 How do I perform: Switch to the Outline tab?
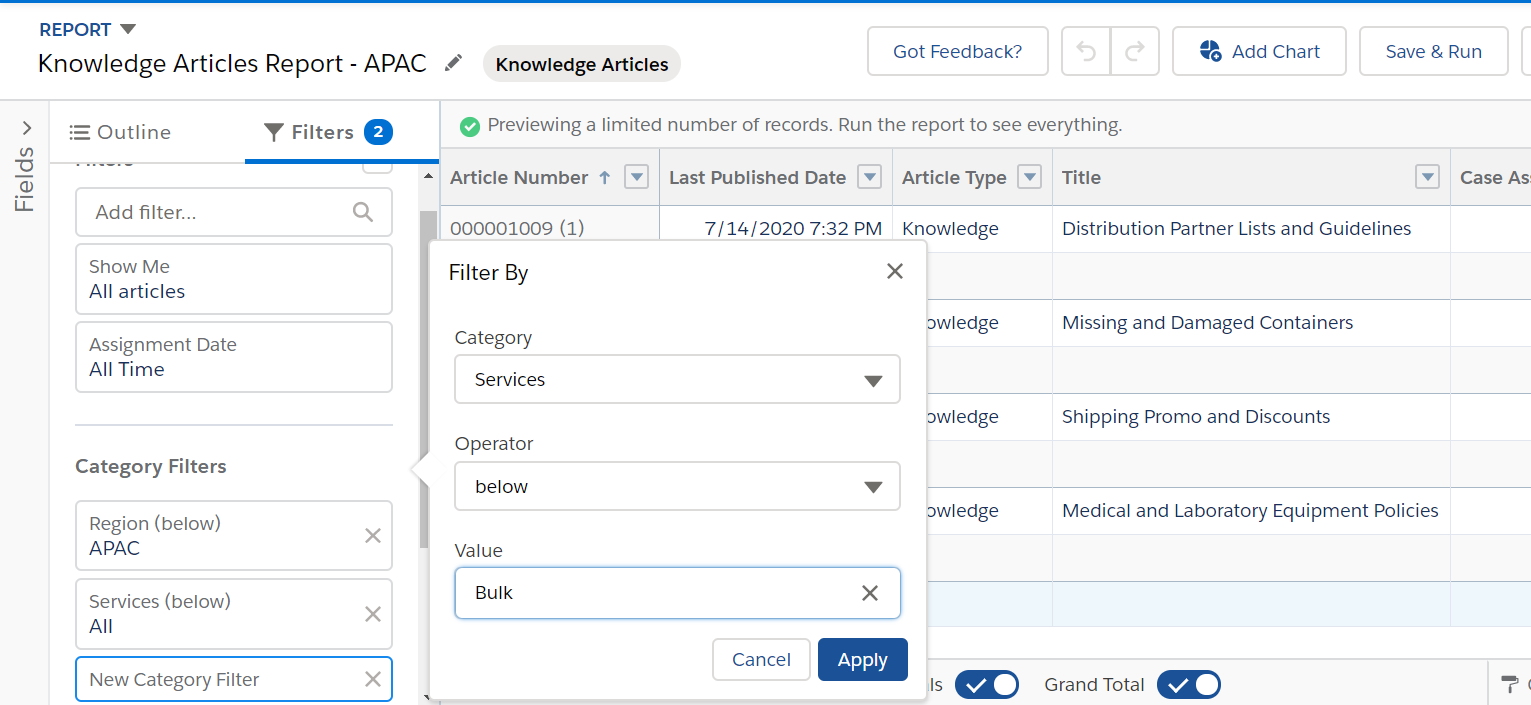tap(120, 132)
